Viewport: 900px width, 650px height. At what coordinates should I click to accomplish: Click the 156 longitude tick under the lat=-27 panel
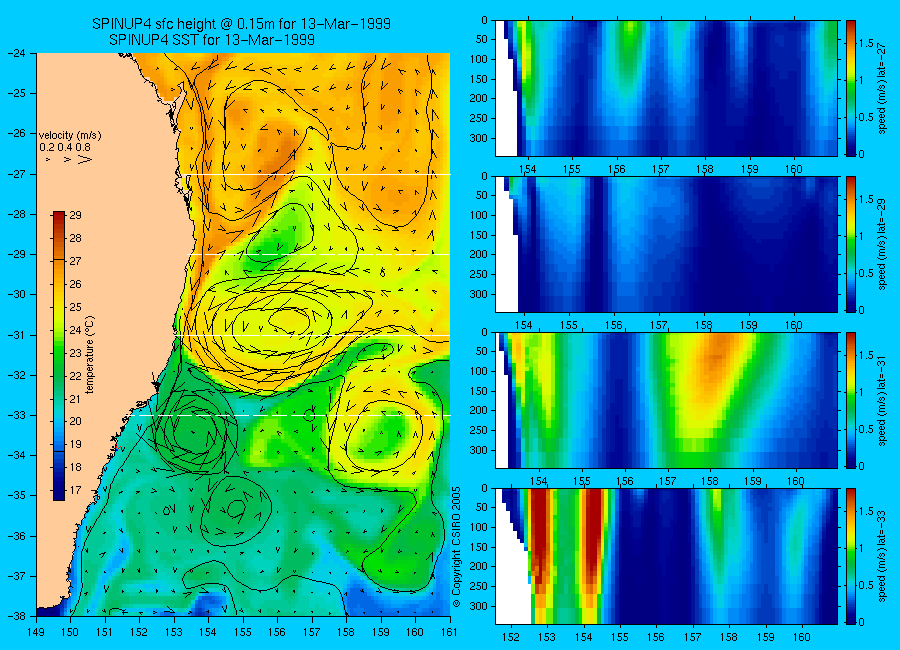616,169
